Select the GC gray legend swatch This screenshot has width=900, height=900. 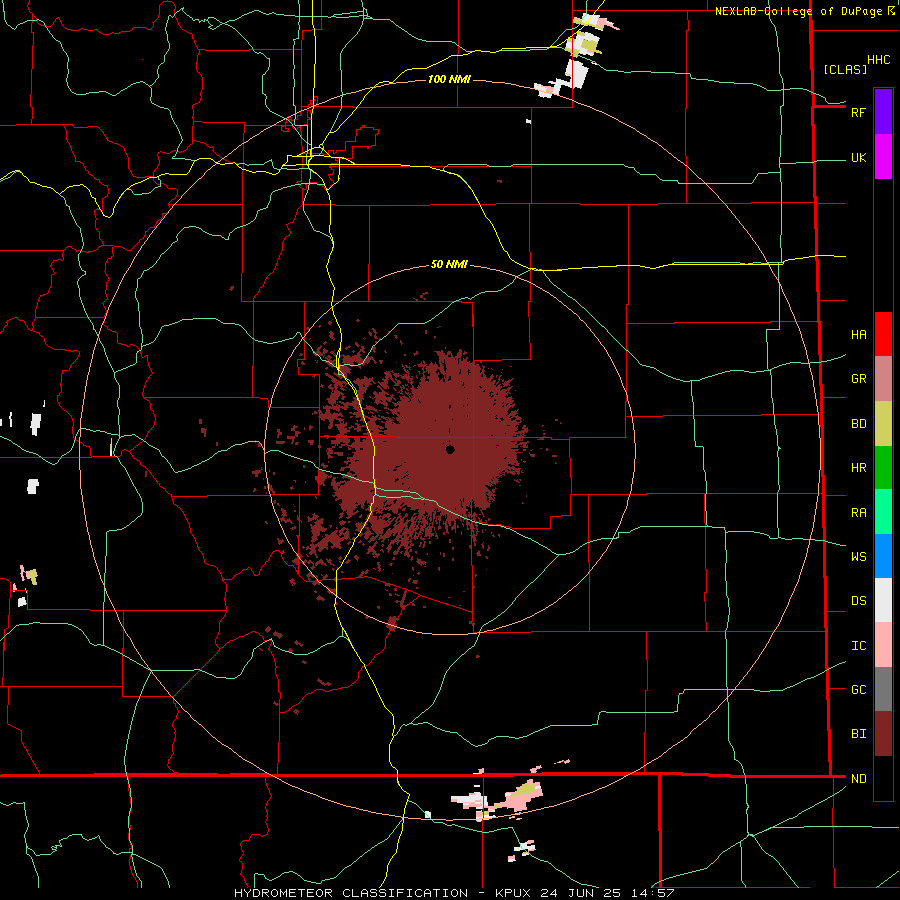pos(883,689)
